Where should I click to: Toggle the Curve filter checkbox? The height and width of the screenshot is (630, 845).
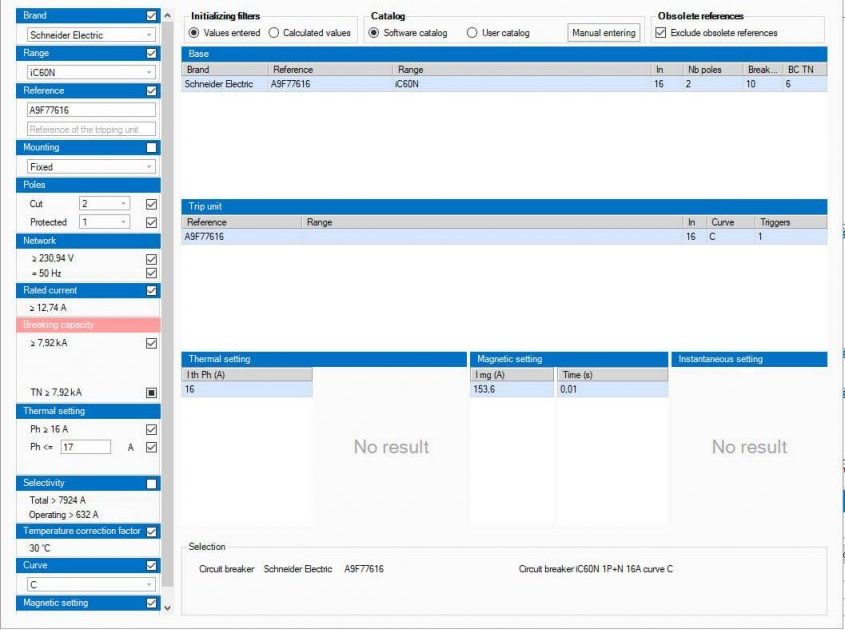[x=151, y=566]
